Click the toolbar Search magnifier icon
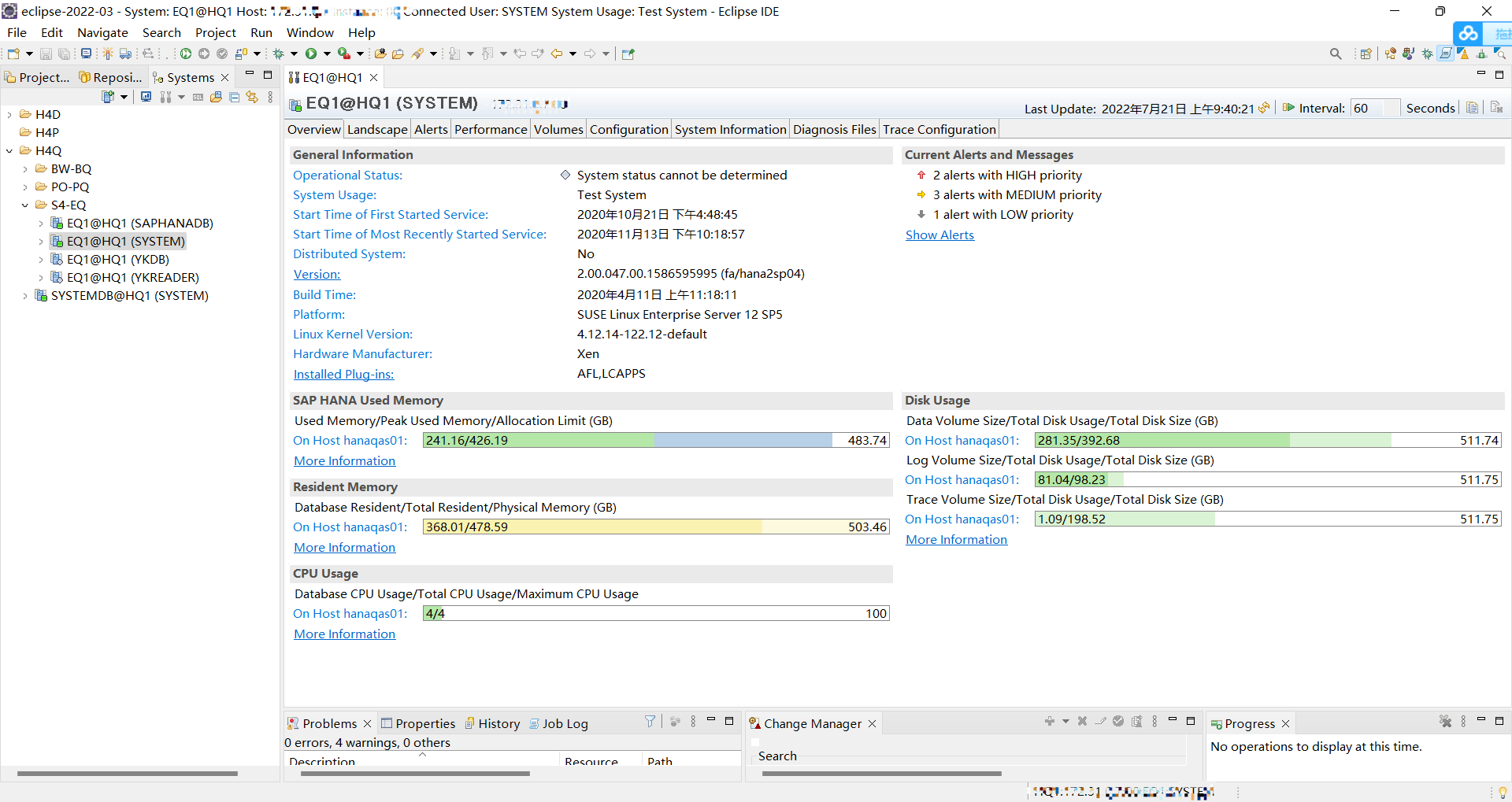This screenshot has width=1512, height=802. pyautogui.click(x=1336, y=54)
